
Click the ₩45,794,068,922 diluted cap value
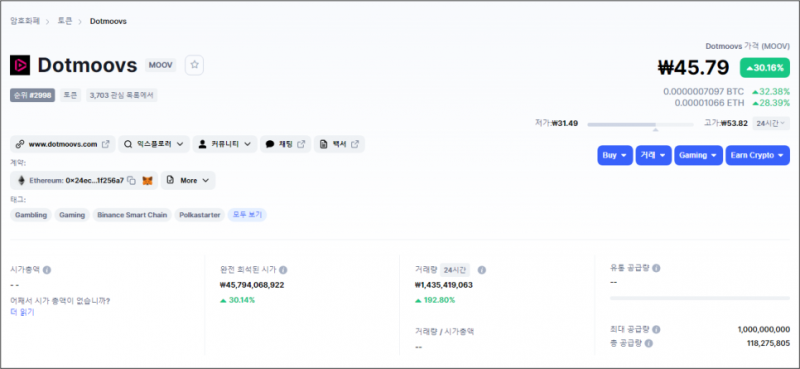252,285
